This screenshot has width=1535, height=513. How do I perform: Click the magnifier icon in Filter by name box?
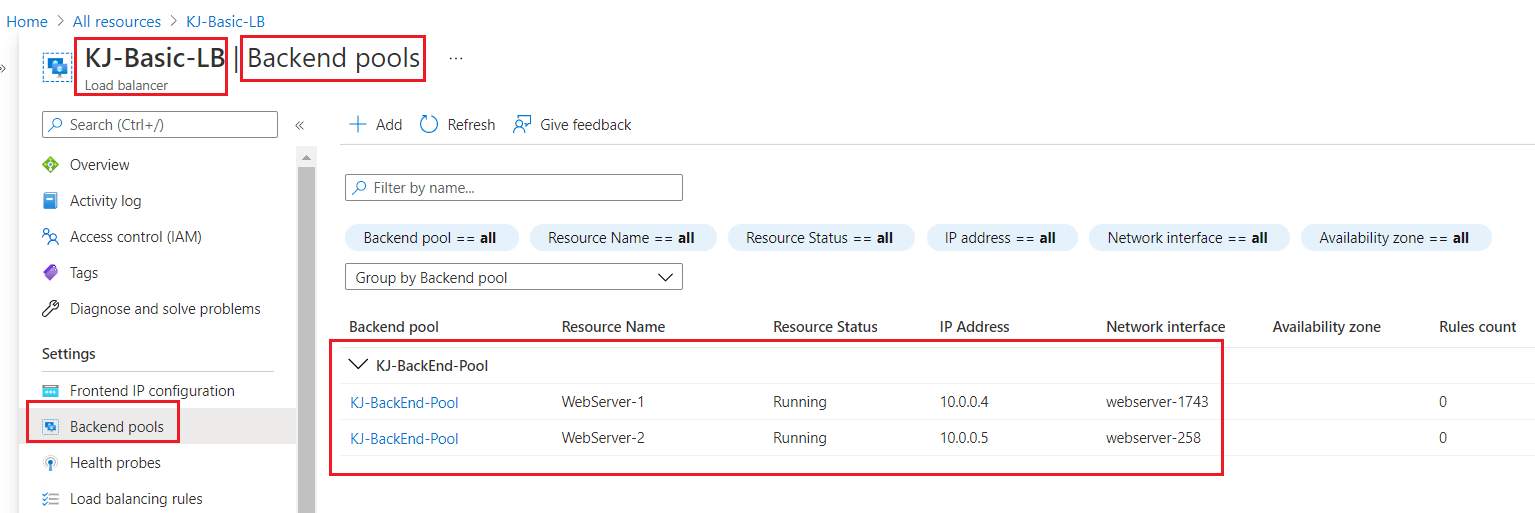[359, 188]
